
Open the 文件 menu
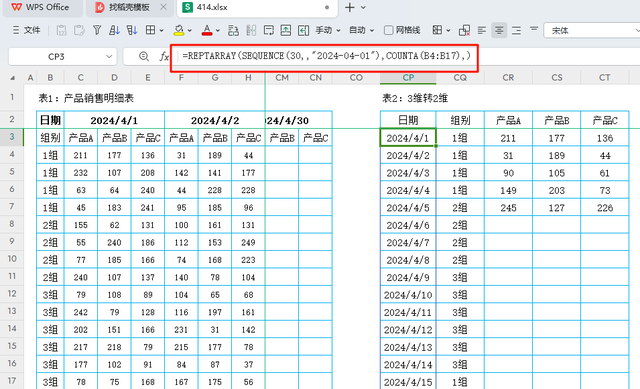[27, 30]
